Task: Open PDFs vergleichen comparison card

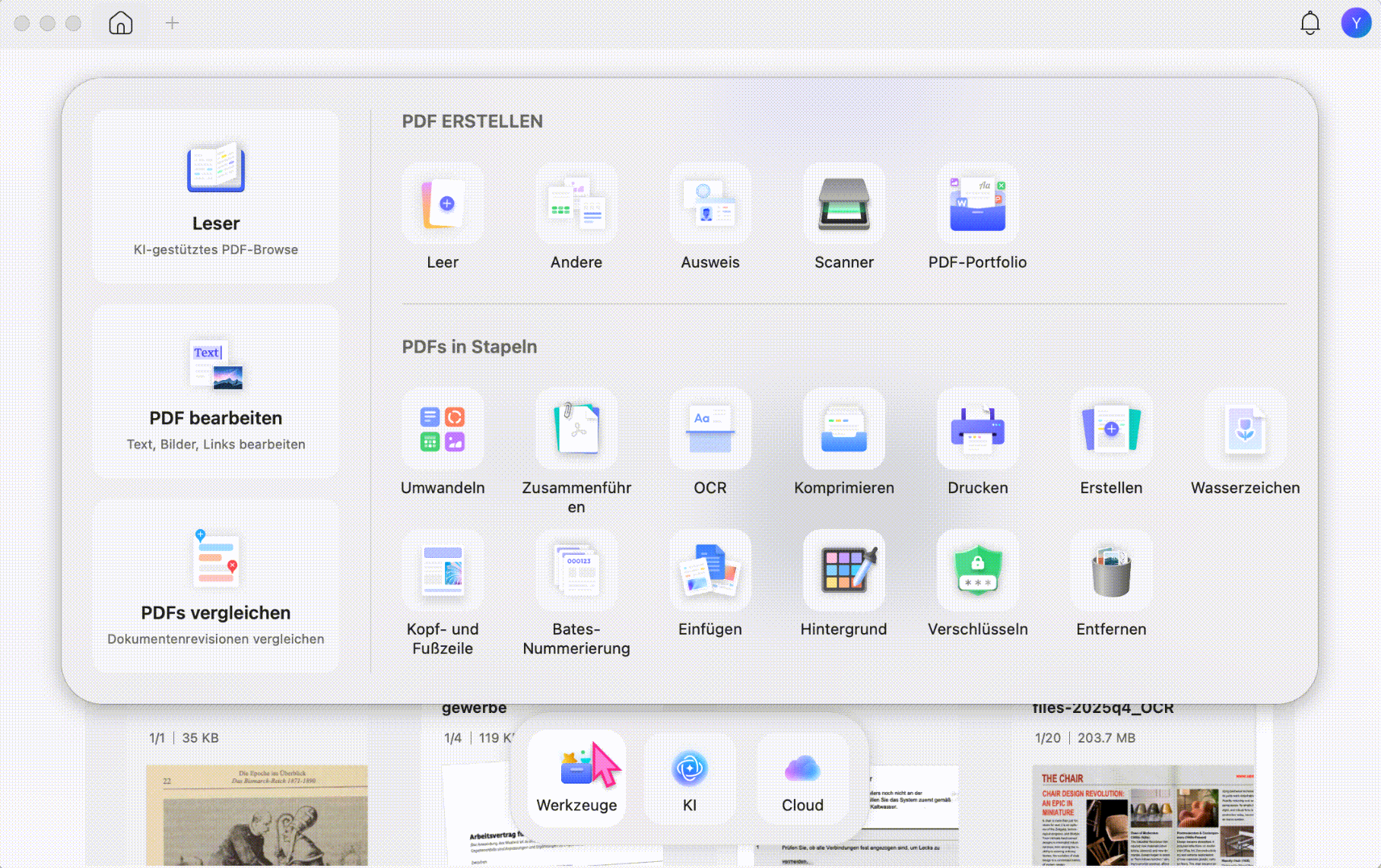Action: (x=216, y=586)
